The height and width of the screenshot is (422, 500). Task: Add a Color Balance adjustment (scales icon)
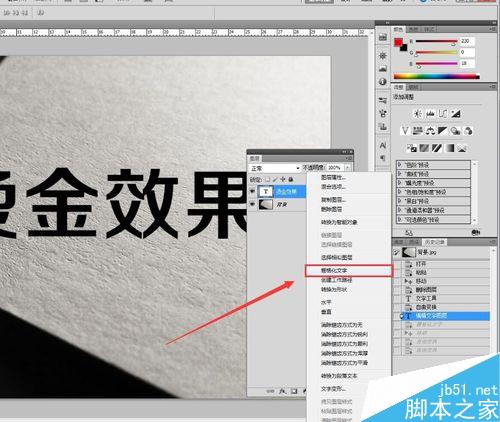click(x=430, y=131)
